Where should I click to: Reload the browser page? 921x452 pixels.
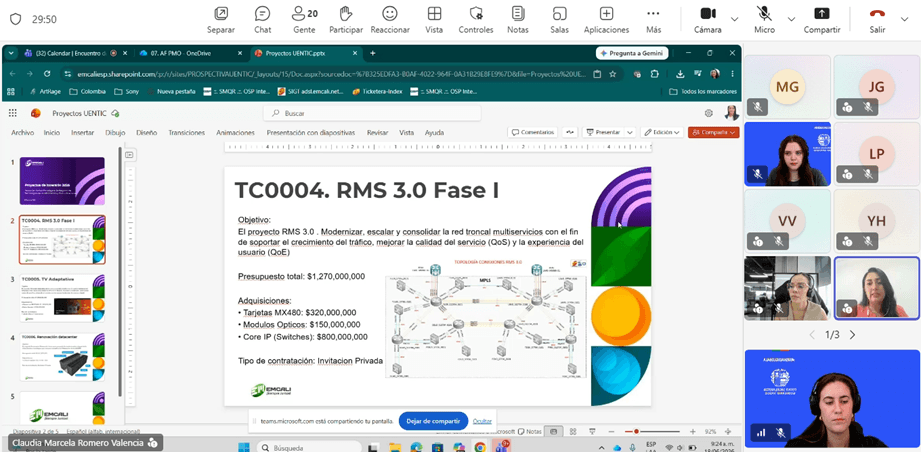click(x=47, y=74)
